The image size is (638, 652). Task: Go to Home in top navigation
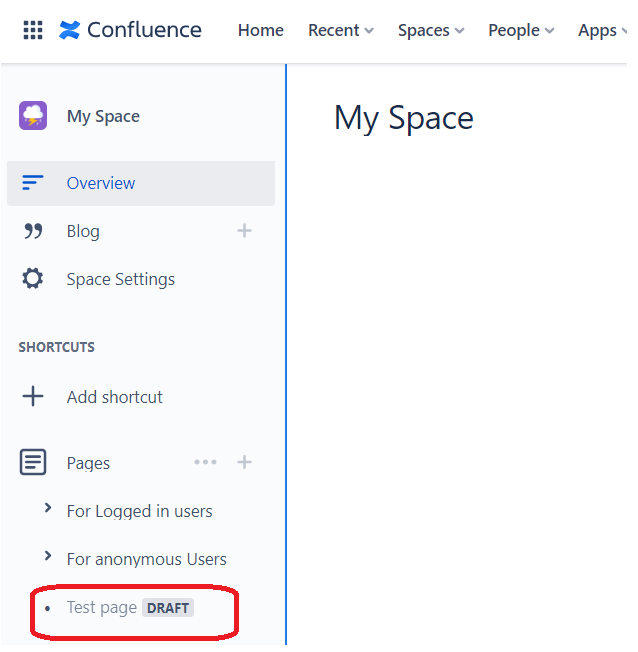261,30
